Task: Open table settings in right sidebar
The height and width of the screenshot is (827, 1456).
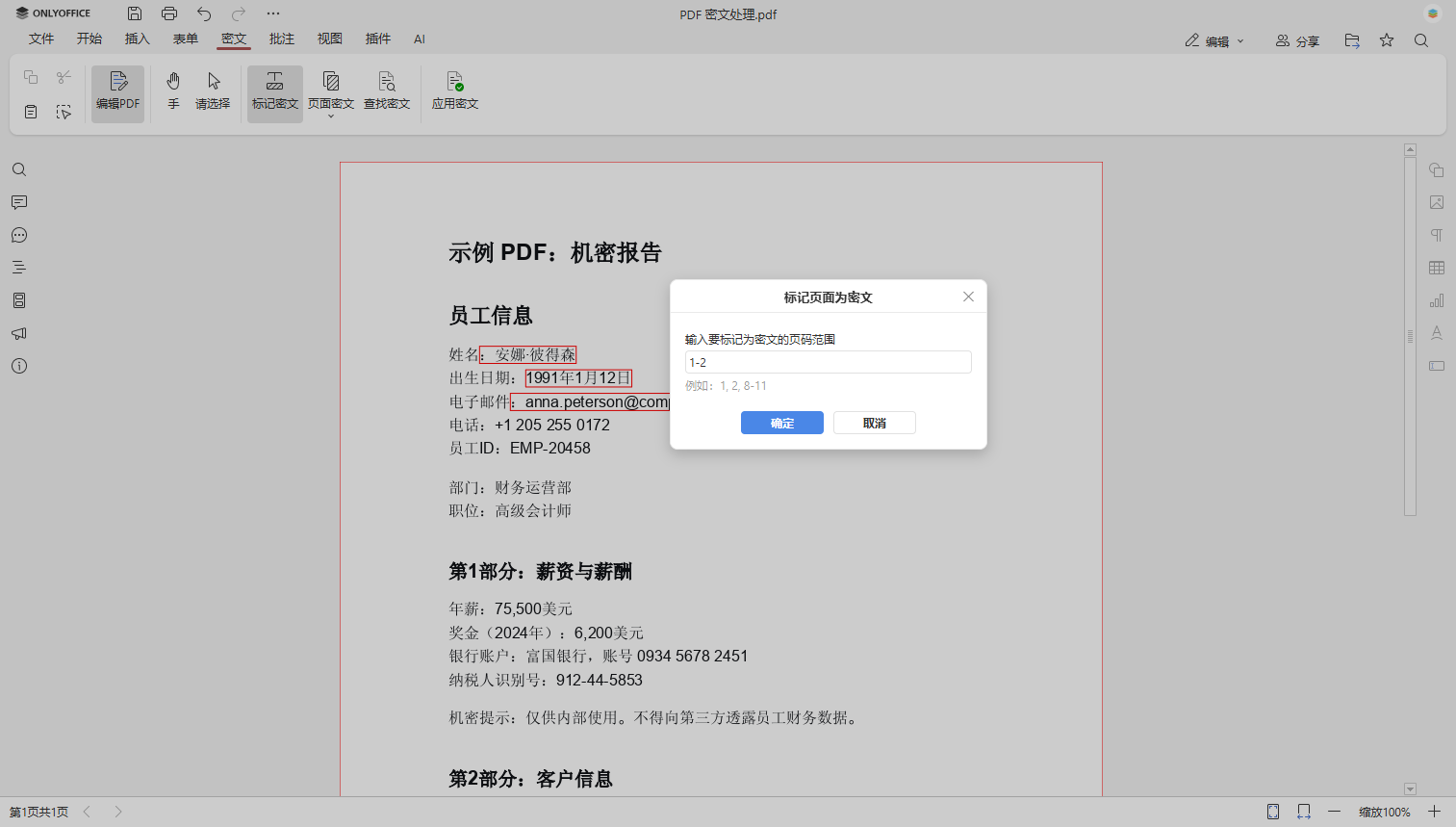Action: [x=1436, y=267]
